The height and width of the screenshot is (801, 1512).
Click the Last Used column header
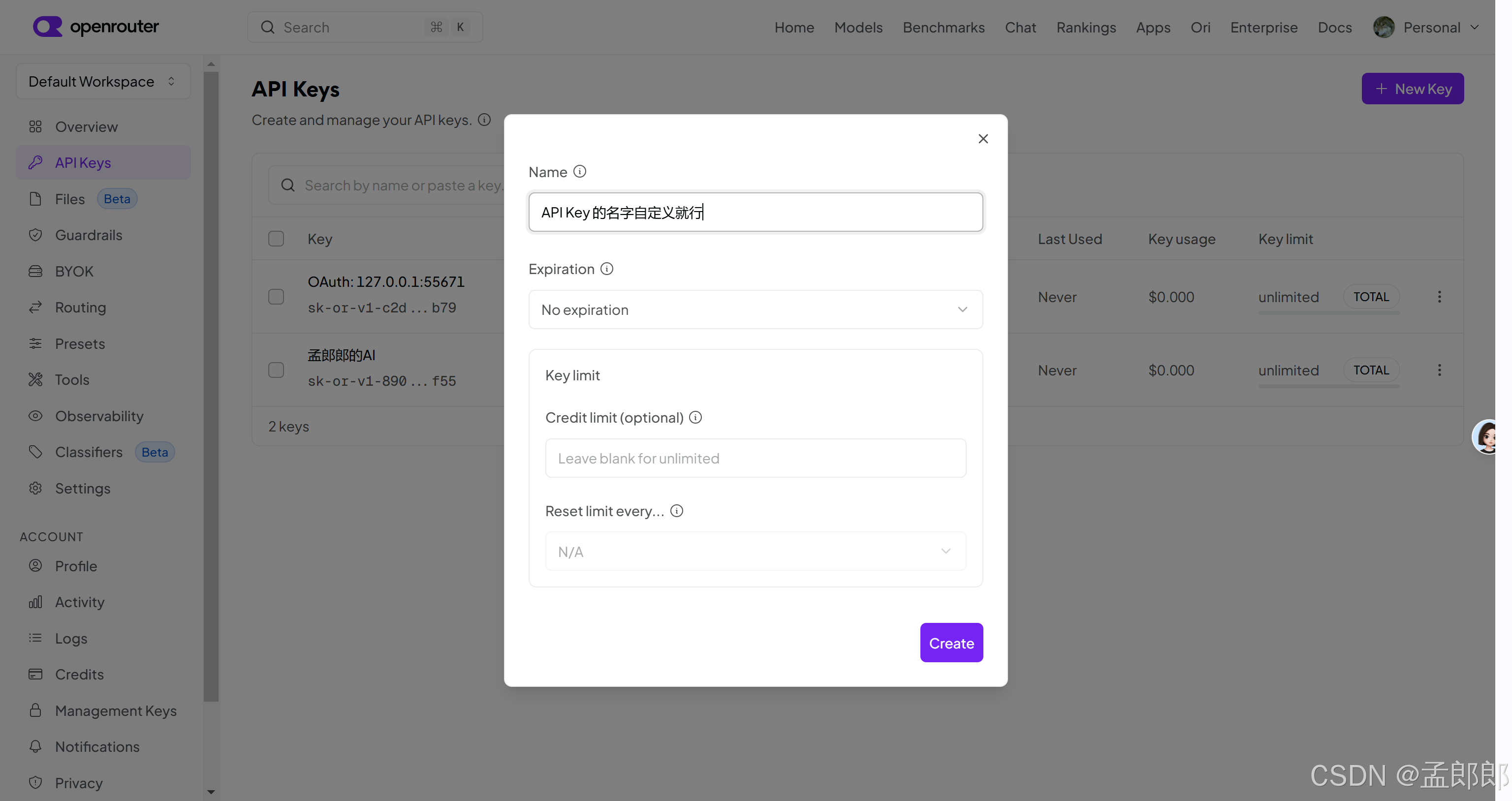[x=1070, y=239]
